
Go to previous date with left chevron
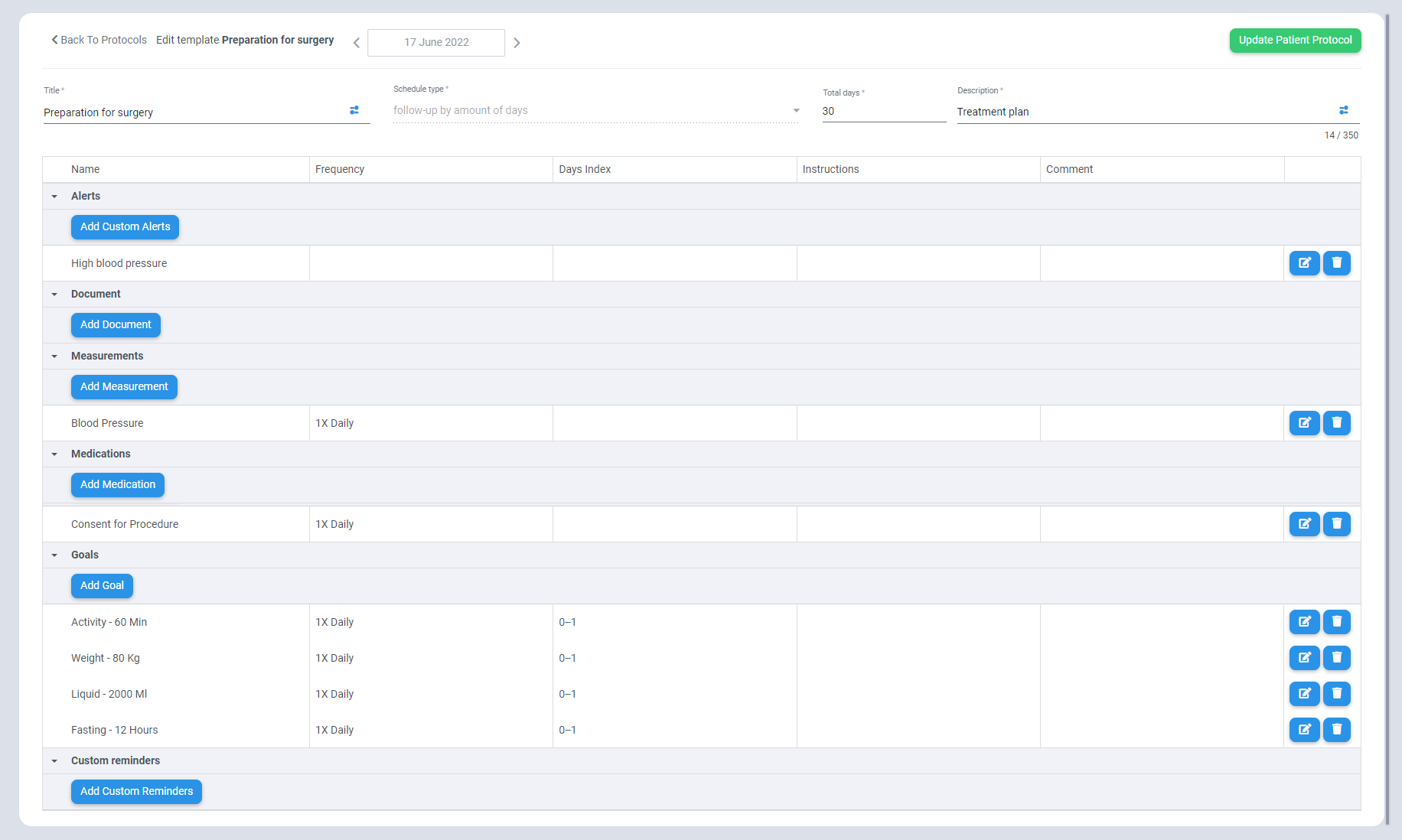pyautogui.click(x=356, y=43)
